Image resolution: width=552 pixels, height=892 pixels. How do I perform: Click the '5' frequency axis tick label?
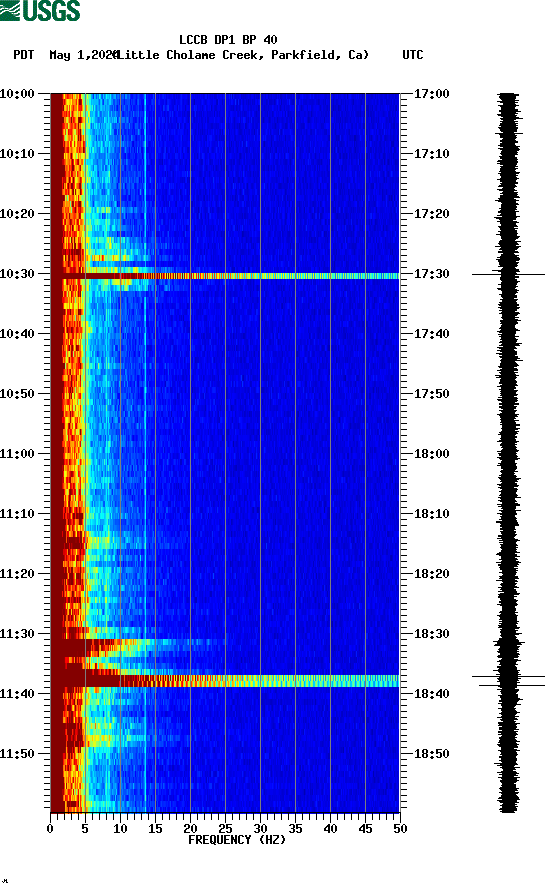[85, 829]
